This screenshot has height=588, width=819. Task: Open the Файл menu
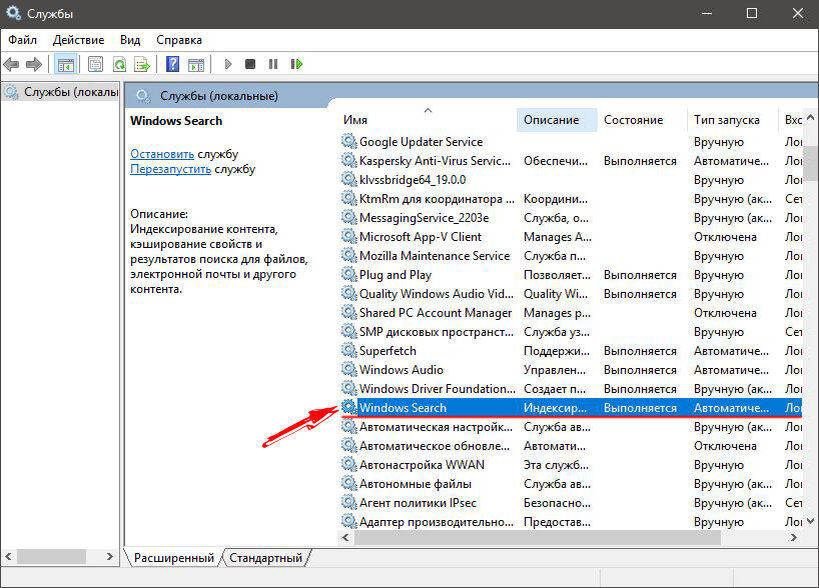[22, 40]
